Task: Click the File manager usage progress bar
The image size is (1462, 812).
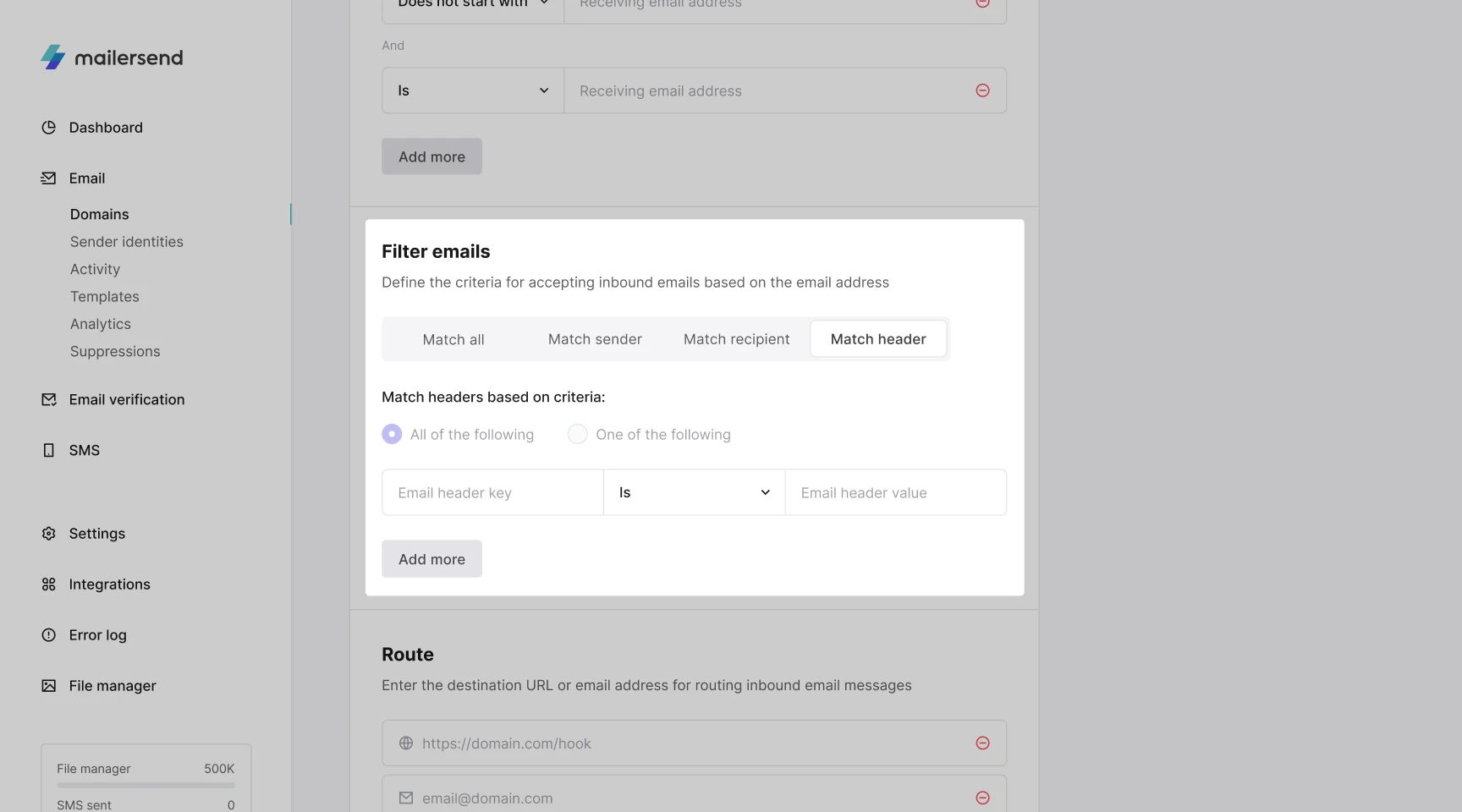Action: point(146,786)
